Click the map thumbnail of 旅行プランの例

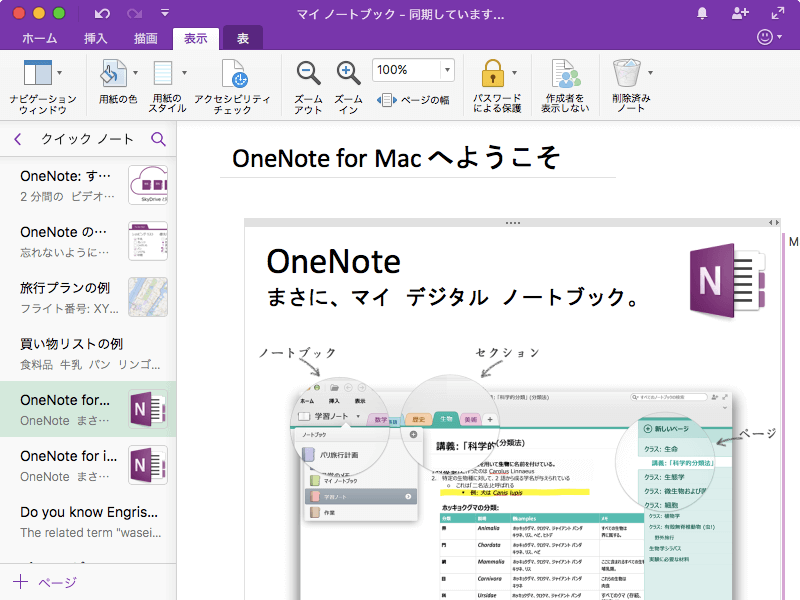point(148,297)
